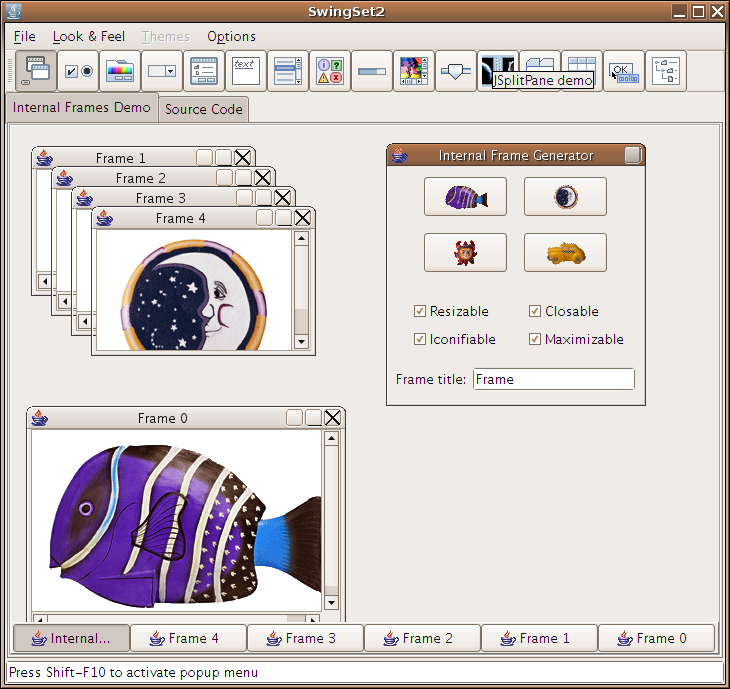Create a moon image internal frame

pos(565,196)
